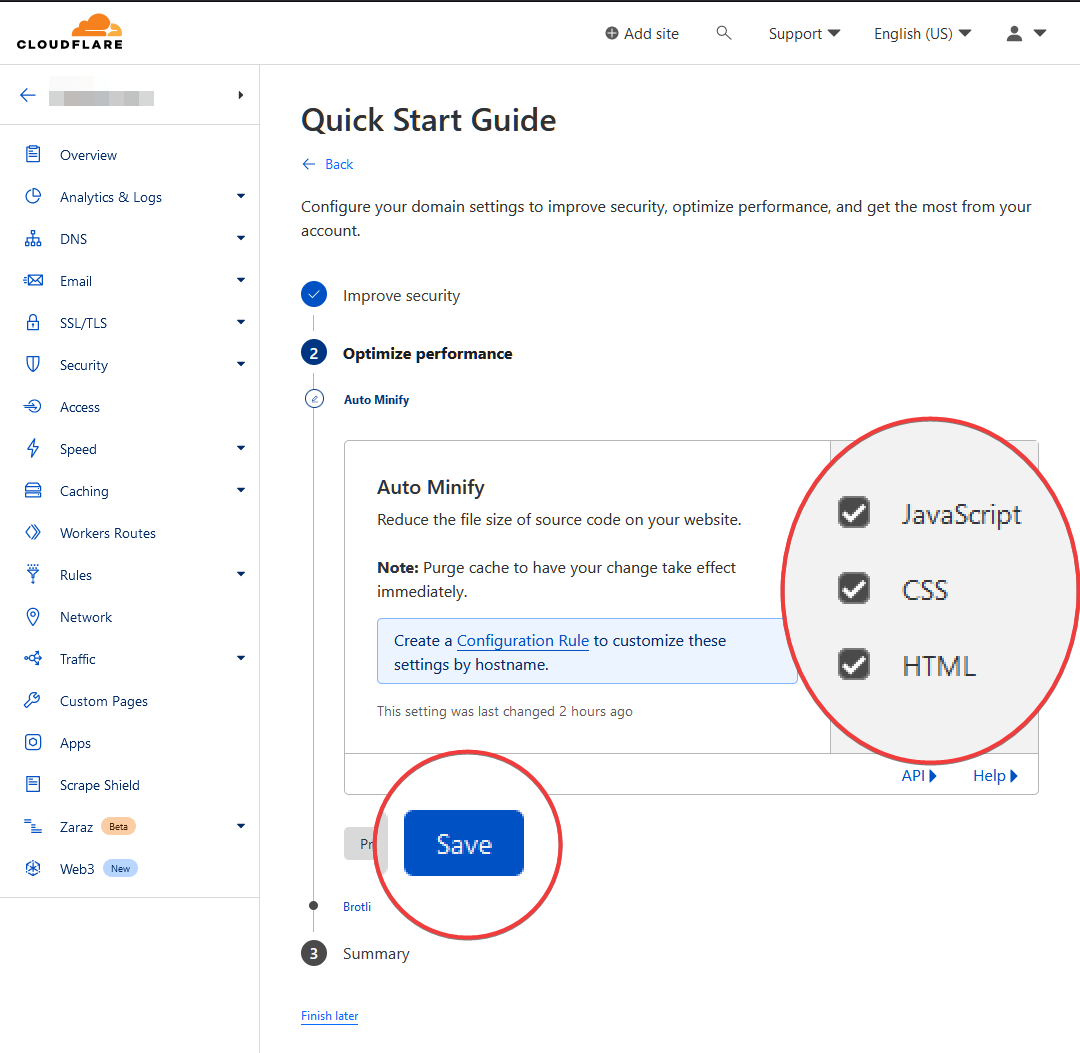
Task: Expand the DNS submenu arrow
Action: click(x=240, y=238)
